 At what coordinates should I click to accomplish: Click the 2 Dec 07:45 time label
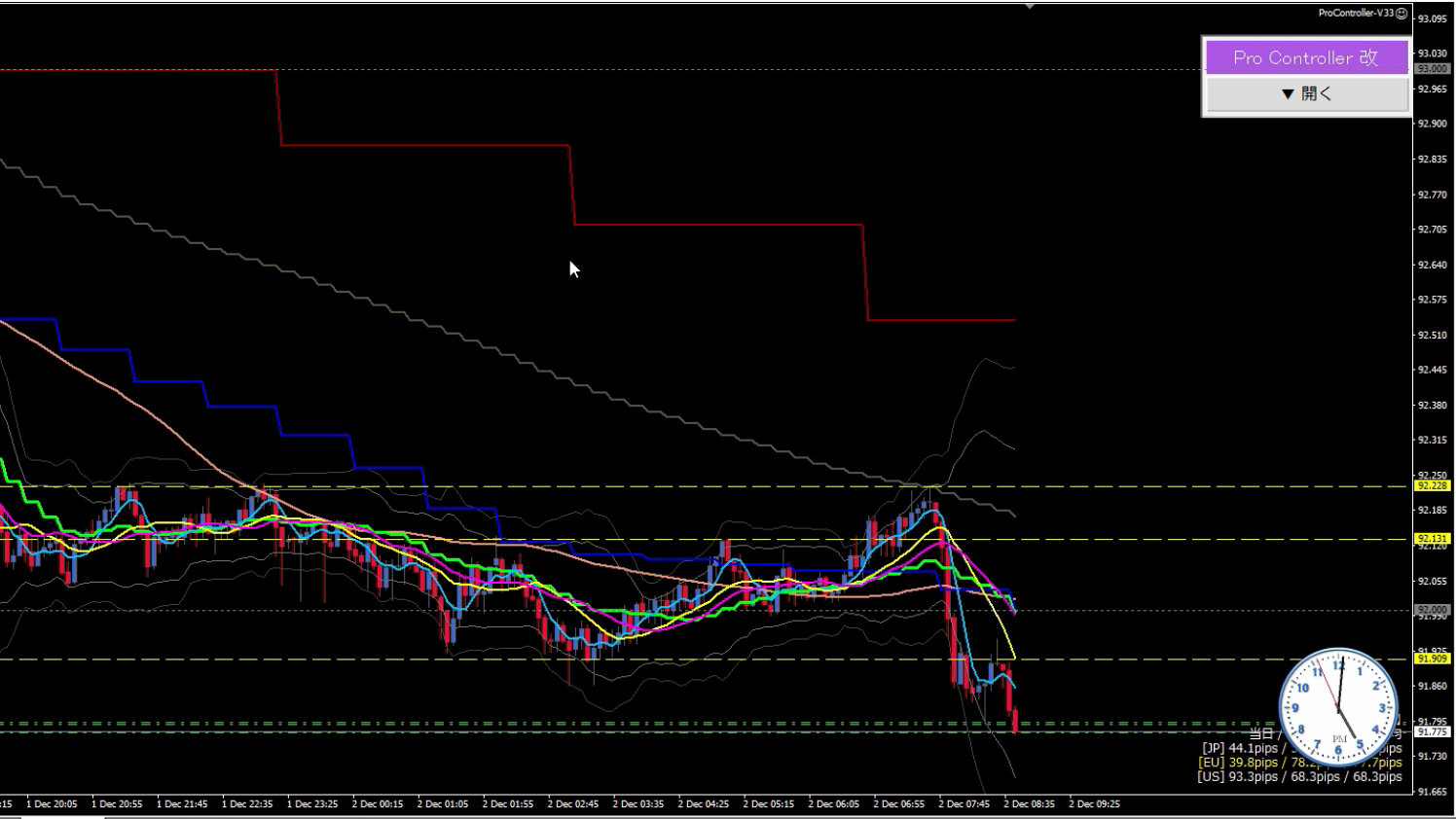(965, 804)
